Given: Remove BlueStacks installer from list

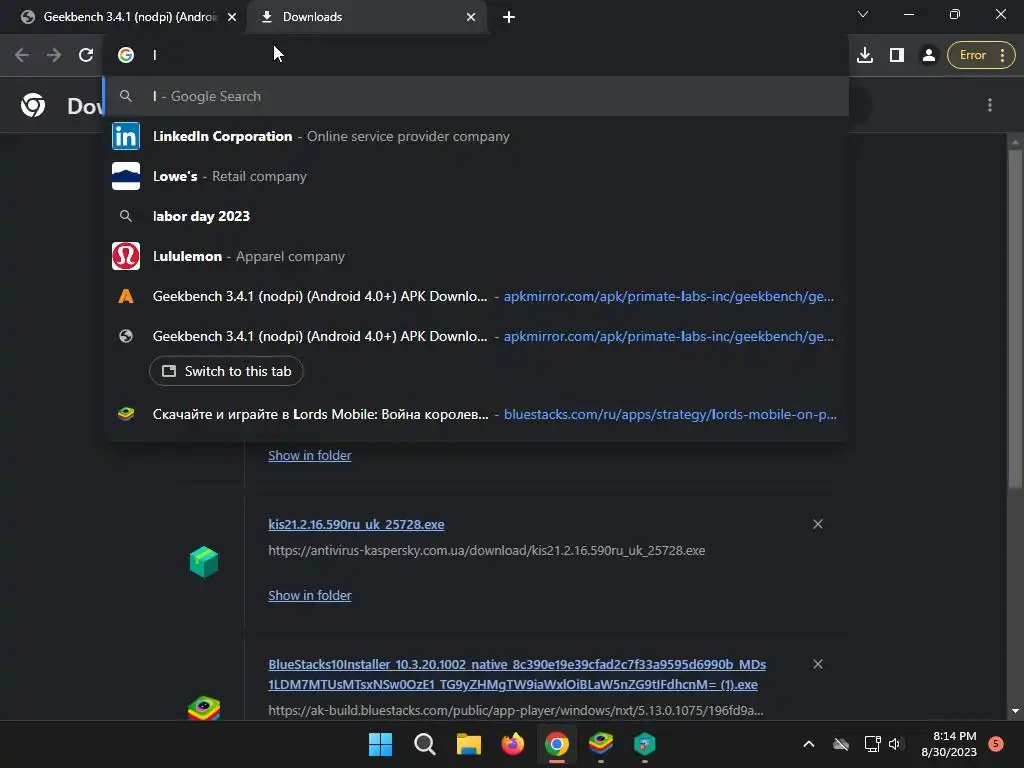Looking at the screenshot, I should (818, 664).
